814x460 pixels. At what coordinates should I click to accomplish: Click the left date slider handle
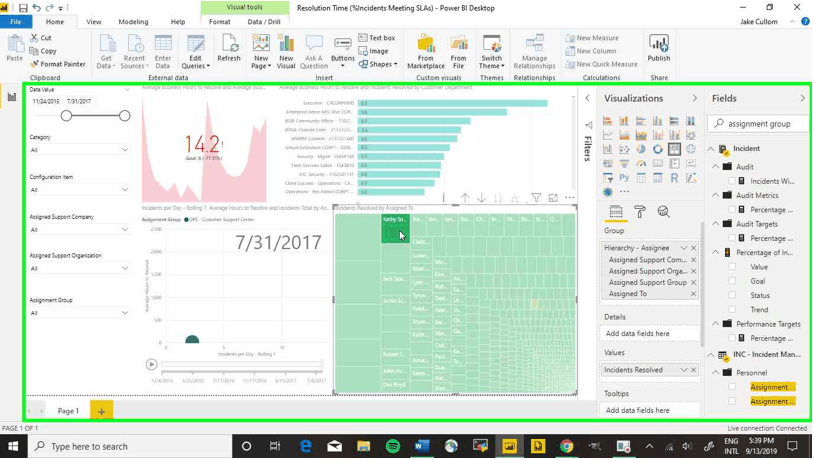tap(66, 116)
